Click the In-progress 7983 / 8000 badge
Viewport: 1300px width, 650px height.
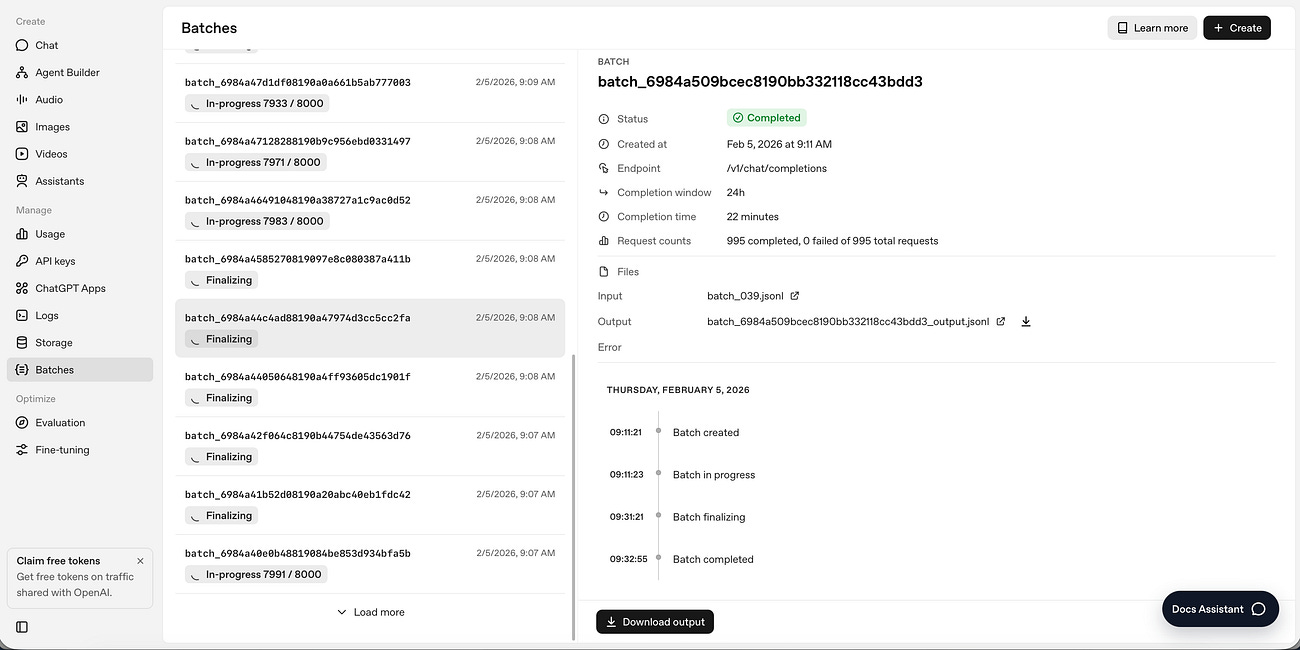point(256,221)
